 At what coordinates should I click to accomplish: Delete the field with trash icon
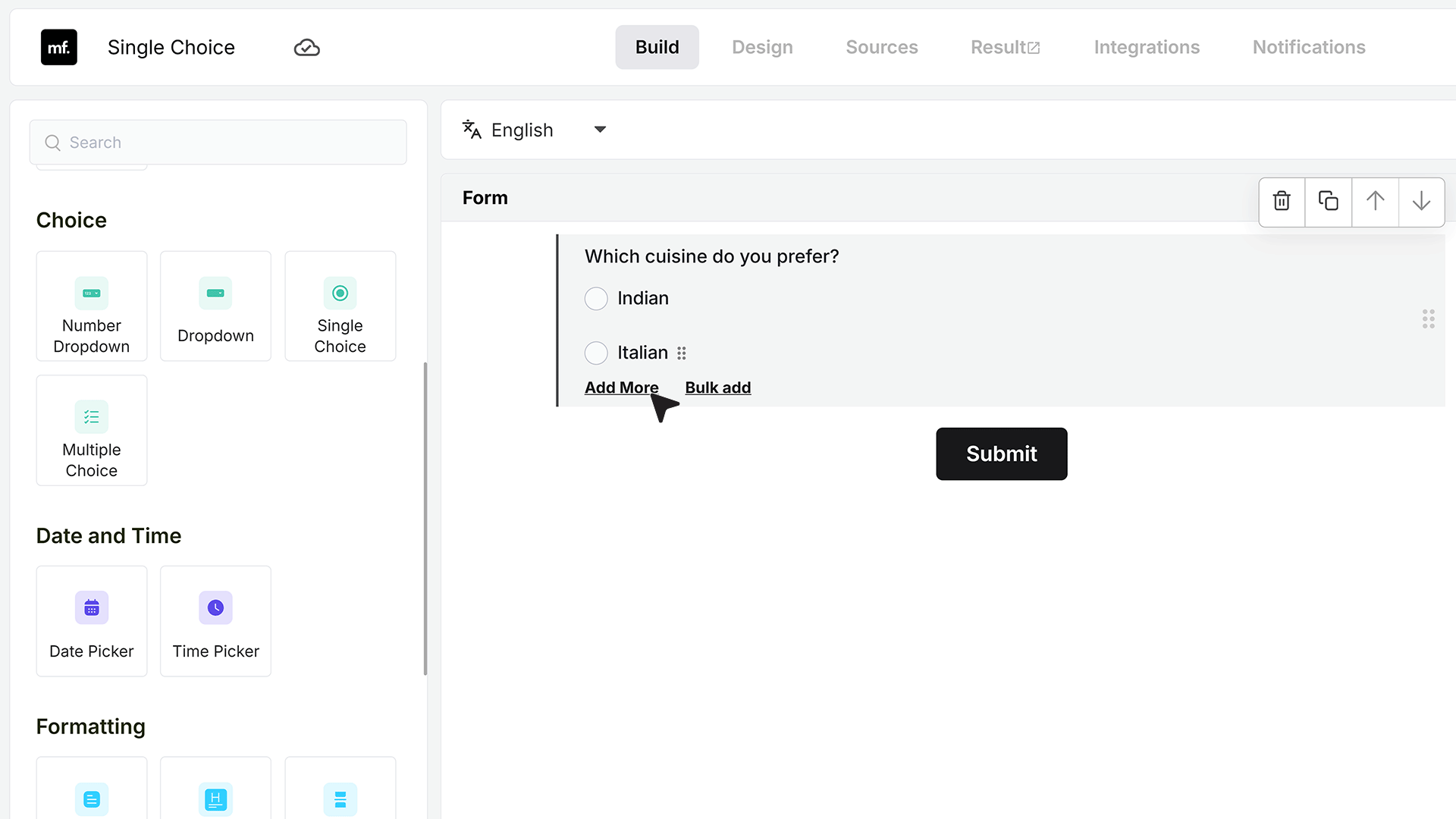(1282, 201)
